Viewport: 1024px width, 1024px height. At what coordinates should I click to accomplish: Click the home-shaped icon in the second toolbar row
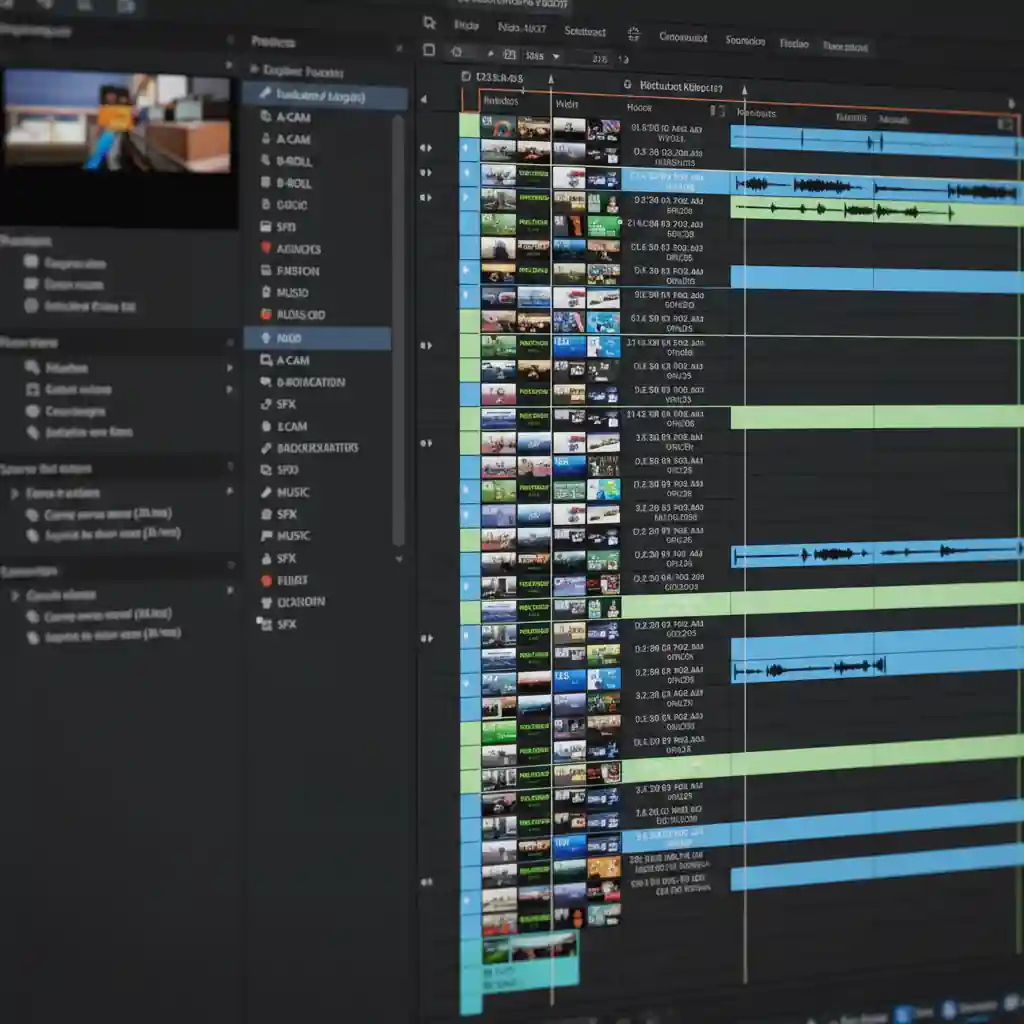pyautogui.click(x=456, y=51)
